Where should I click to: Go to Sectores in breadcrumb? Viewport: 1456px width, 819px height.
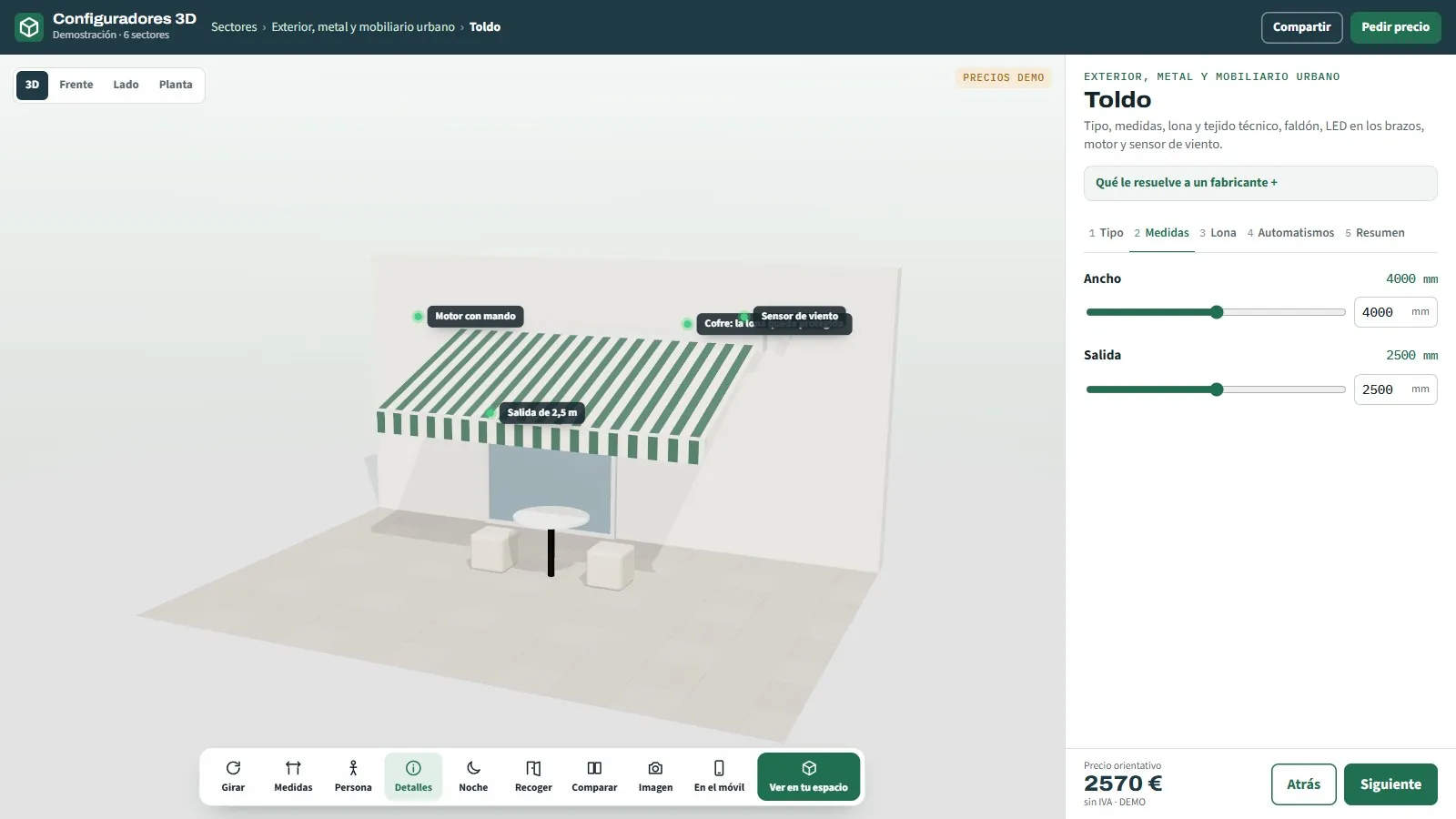pos(234,27)
